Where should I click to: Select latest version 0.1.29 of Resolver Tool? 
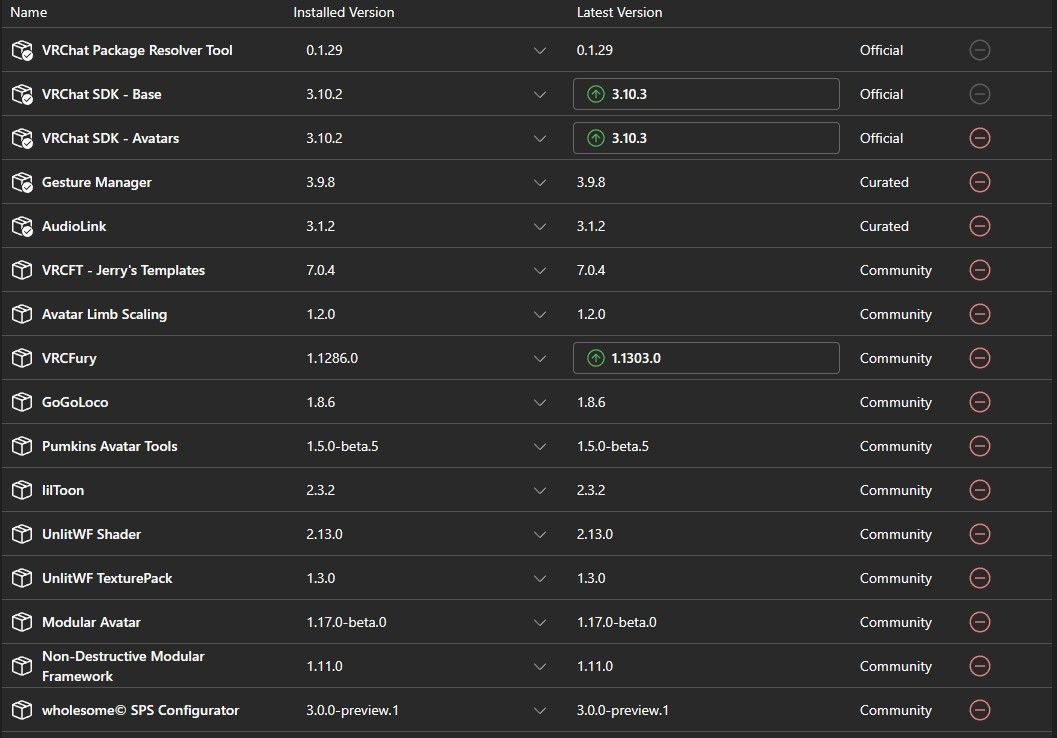595,50
